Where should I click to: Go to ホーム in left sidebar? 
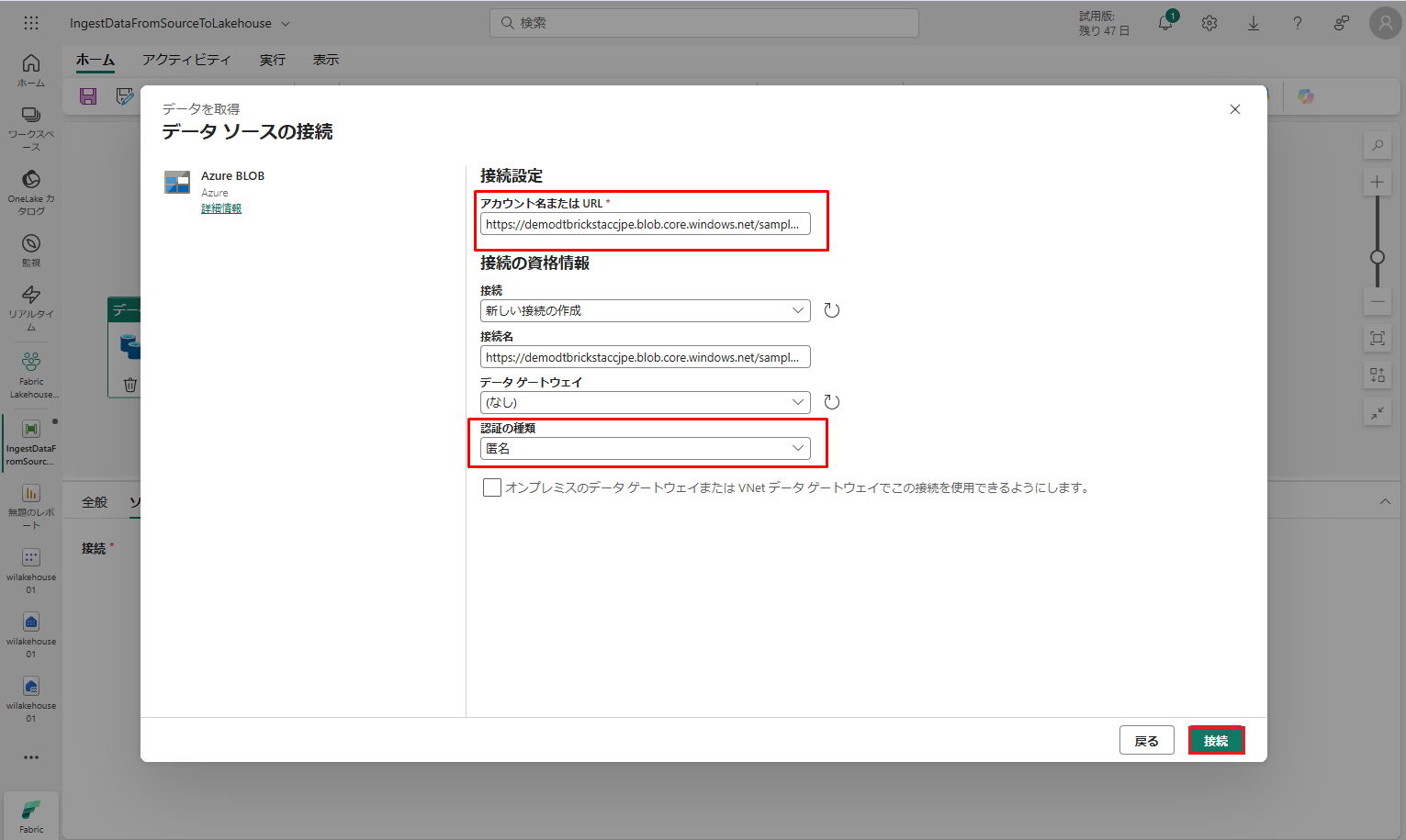[x=31, y=71]
